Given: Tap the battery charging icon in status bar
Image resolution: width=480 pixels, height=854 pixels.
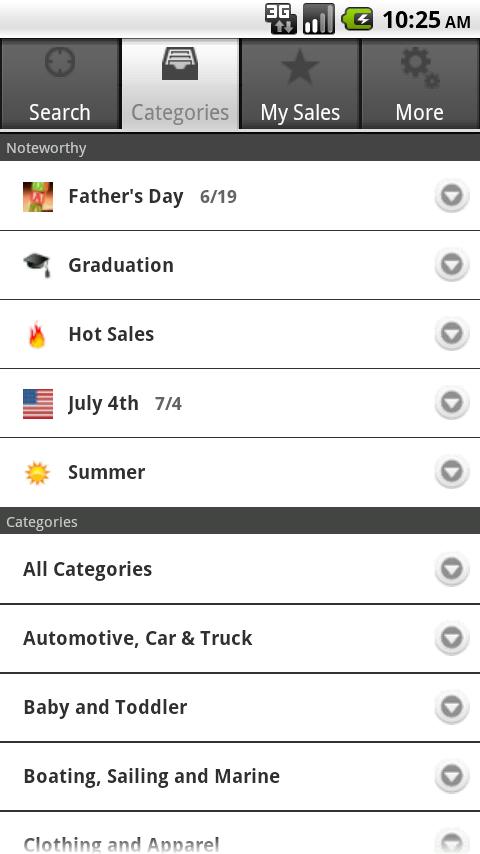Looking at the screenshot, I should (357, 20).
